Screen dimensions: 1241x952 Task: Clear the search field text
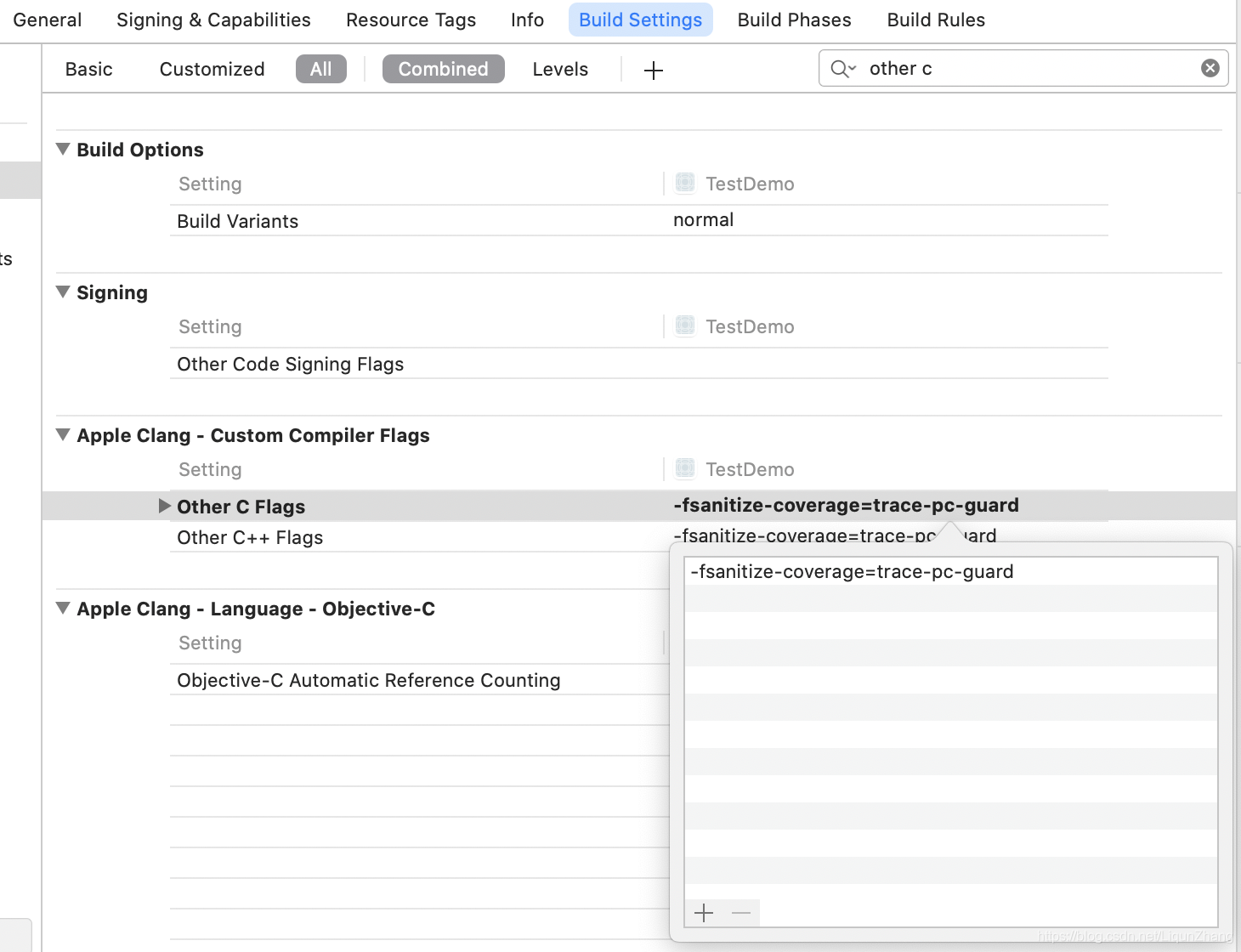tap(1210, 68)
